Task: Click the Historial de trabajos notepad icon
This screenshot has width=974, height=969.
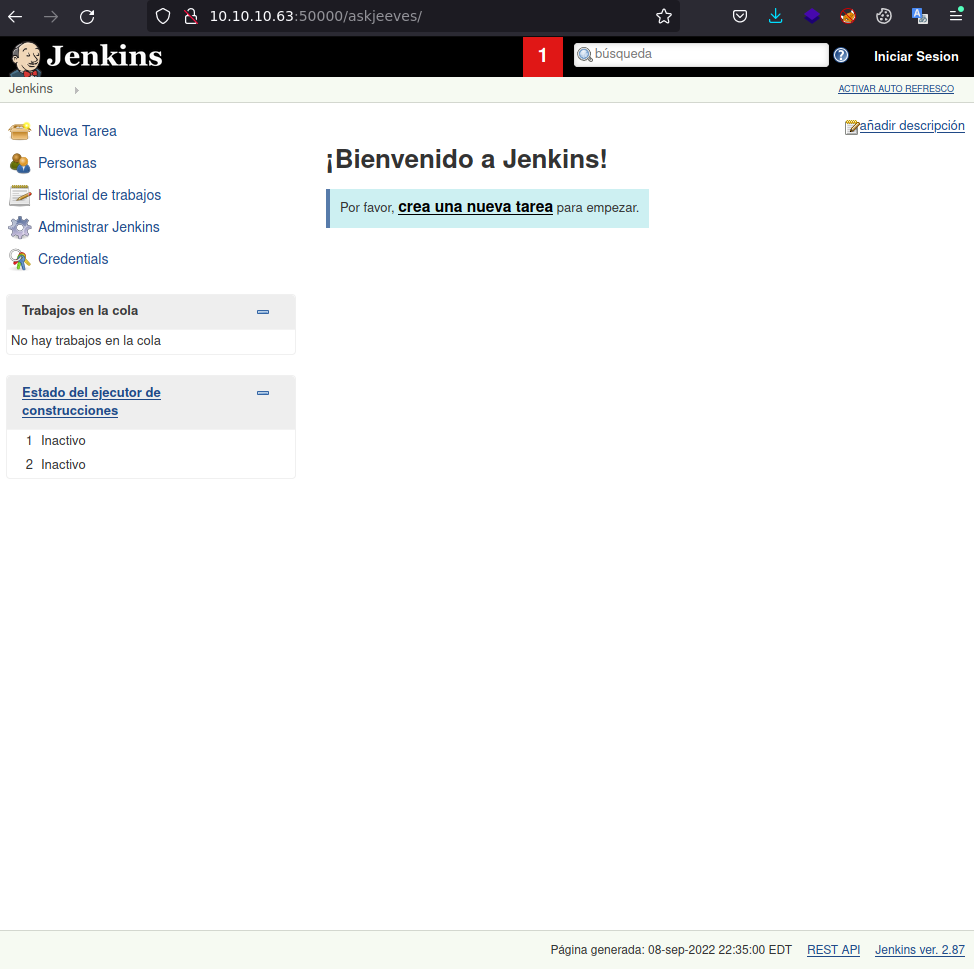Action: (x=20, y=195)
